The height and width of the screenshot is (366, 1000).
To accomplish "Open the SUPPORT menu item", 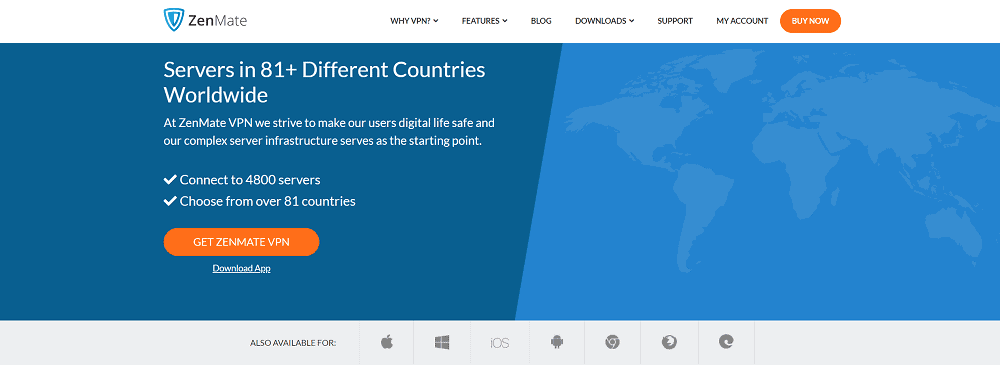I will coord(675,21).
